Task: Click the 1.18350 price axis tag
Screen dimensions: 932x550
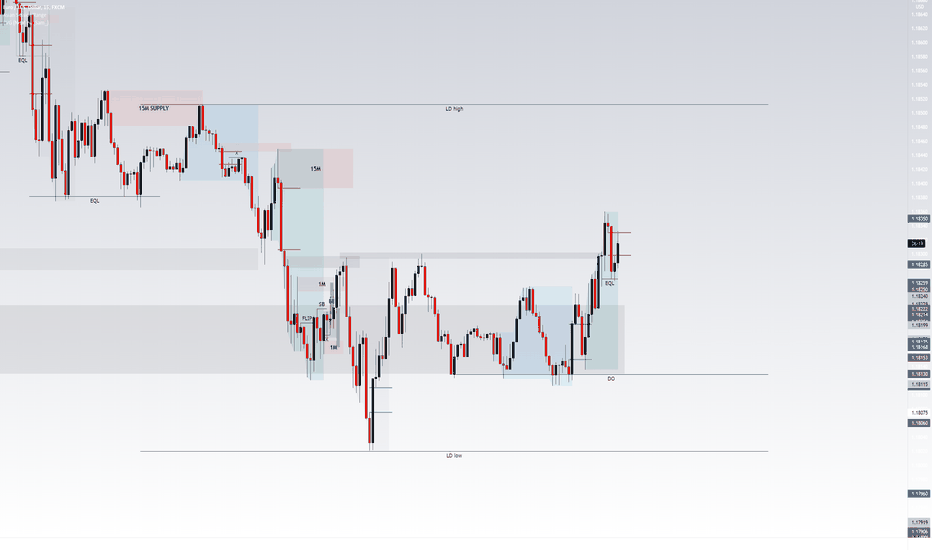Action: click(919, 219)
